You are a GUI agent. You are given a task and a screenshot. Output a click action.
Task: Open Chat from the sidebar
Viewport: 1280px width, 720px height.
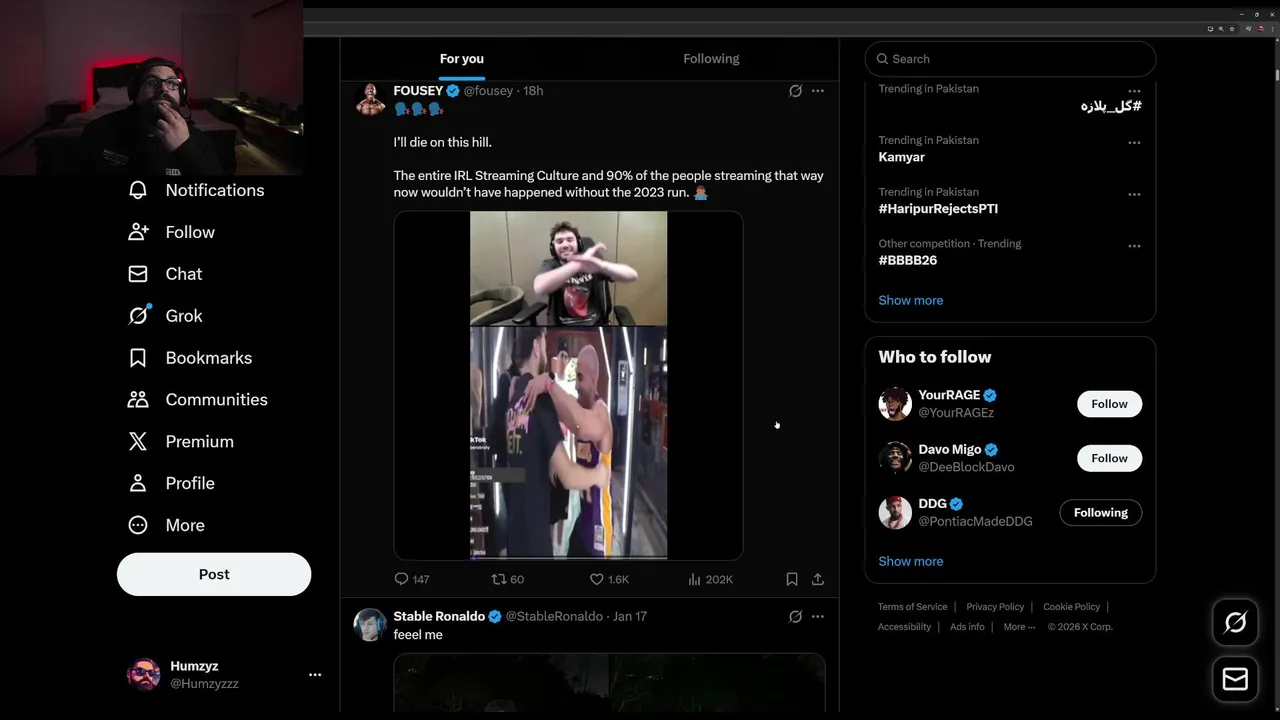(x=165, y=274)
